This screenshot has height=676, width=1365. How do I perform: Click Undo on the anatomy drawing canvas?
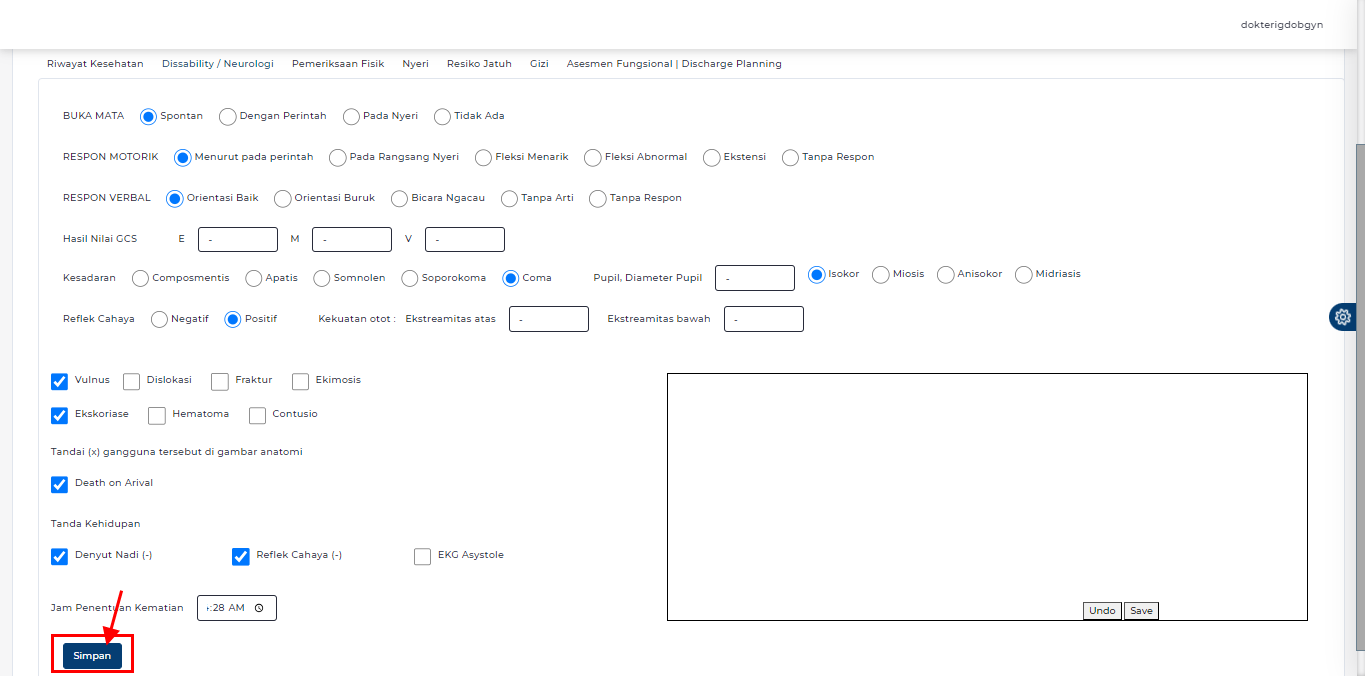tap(1101, 610)
